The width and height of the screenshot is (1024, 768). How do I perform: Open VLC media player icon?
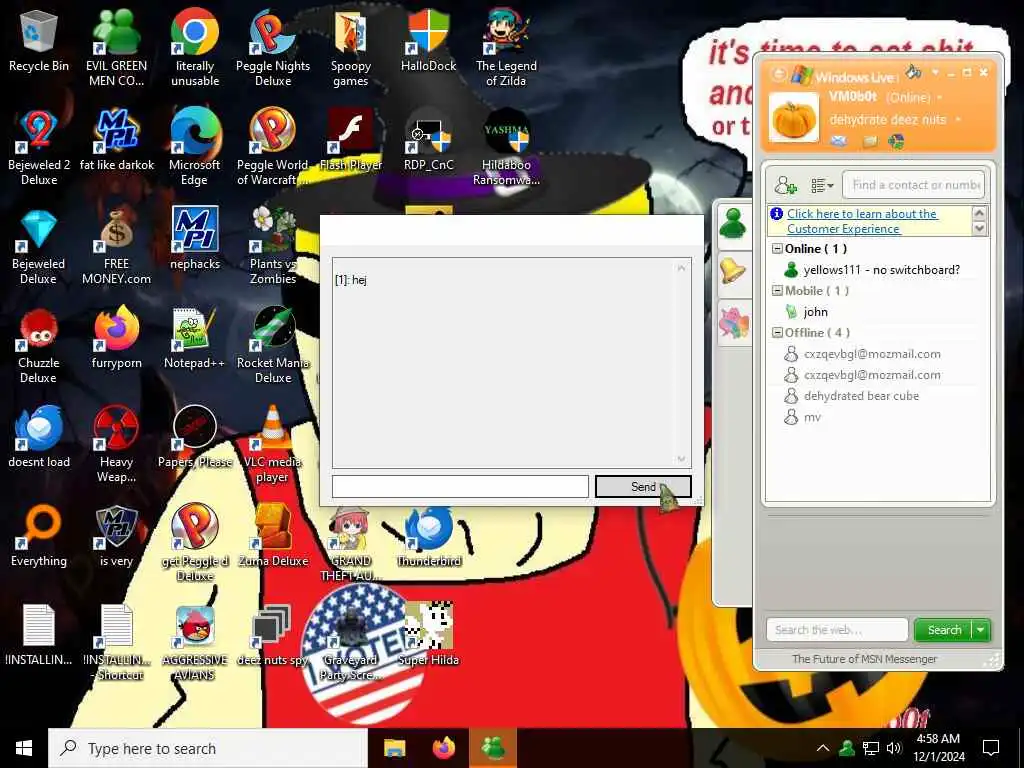point(273,445)
